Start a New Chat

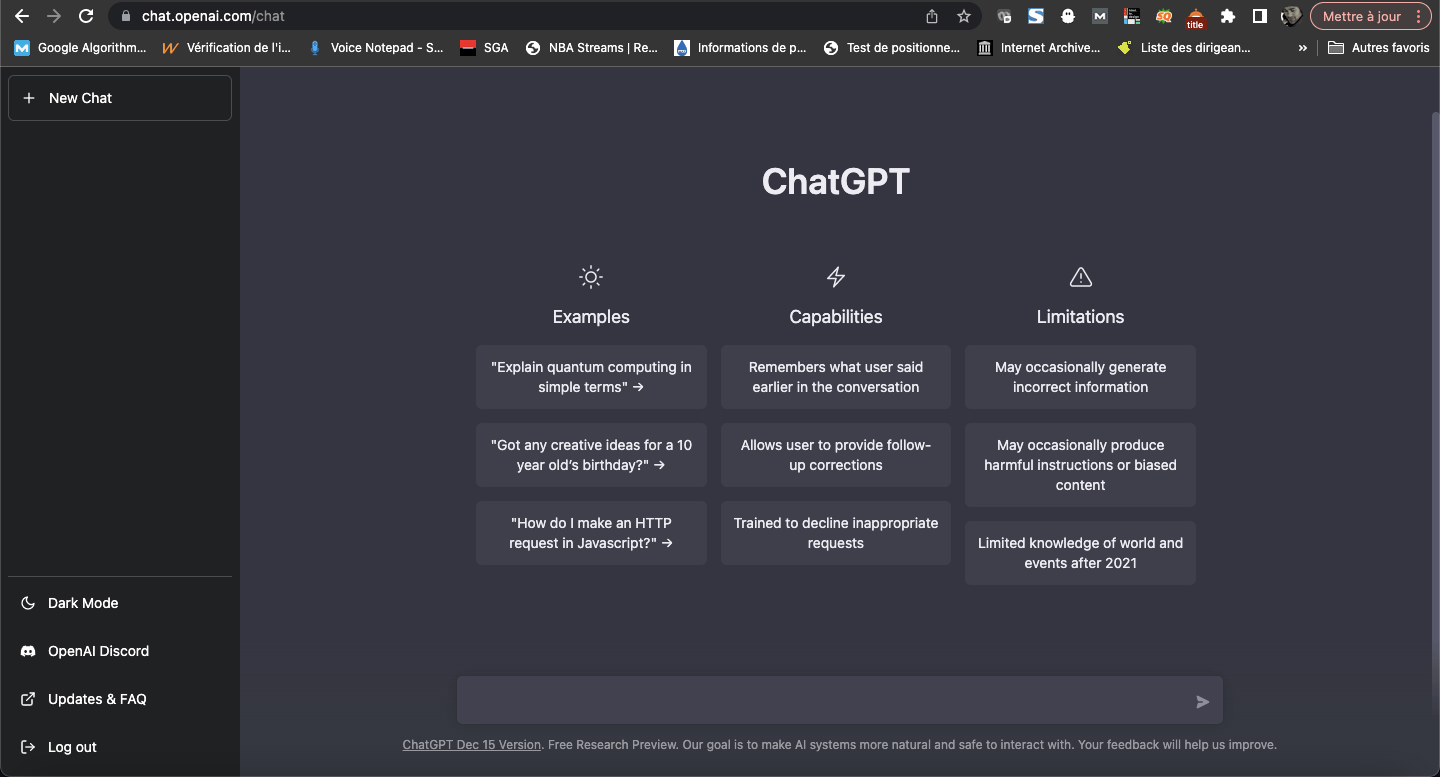pyautogui.click(x=120, y=98)
